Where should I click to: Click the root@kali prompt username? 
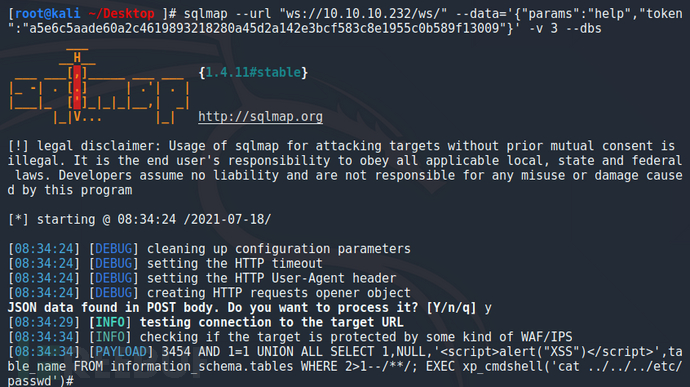click(48, 14)
